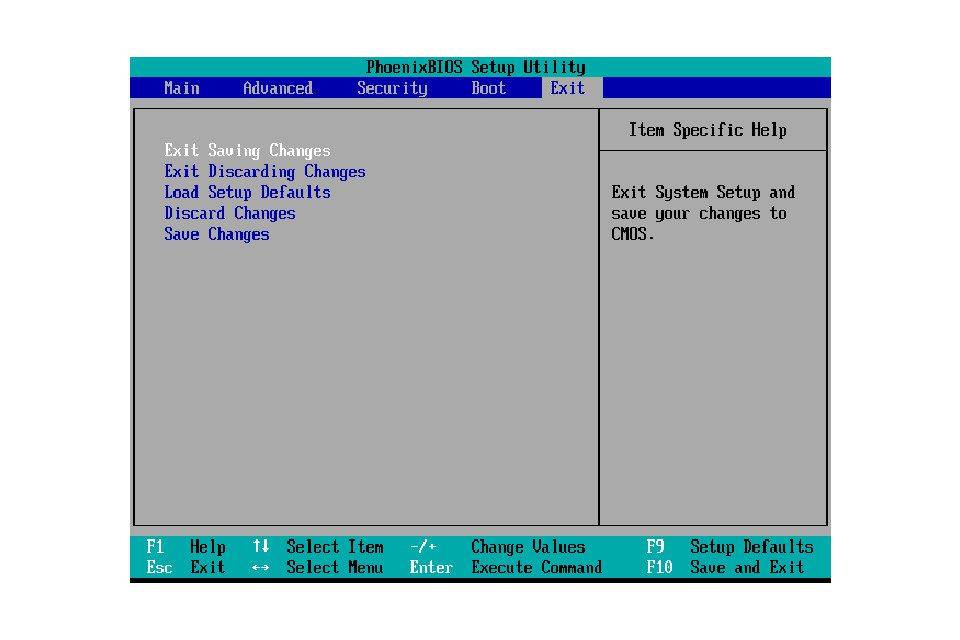Pick Load Setup Defaults option
Viewport: 960px width, 640px height.
pyautogui.click(x=247, y=192)
